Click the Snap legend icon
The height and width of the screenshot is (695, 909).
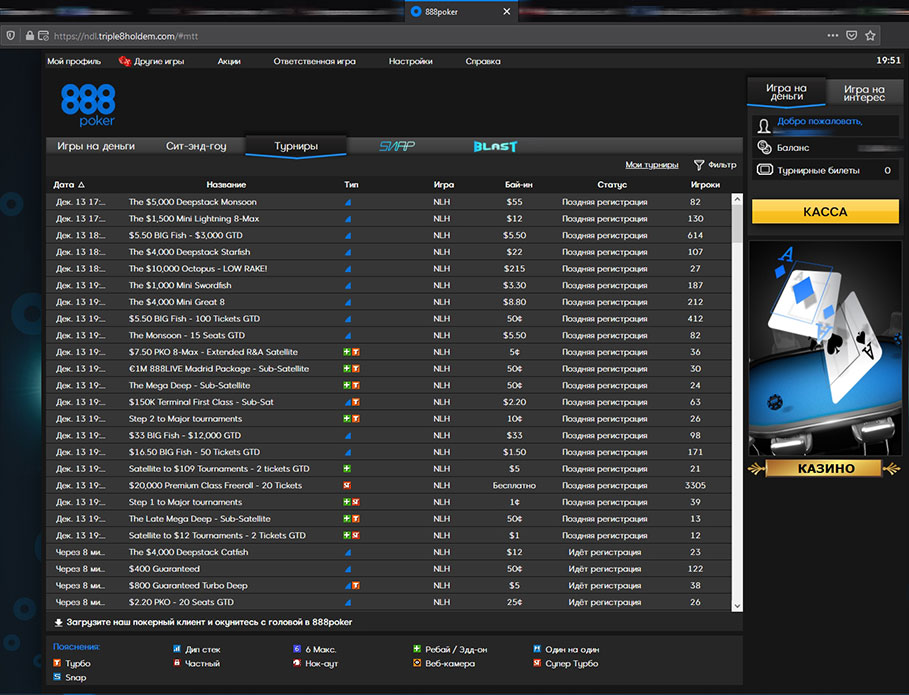point(57,677)
